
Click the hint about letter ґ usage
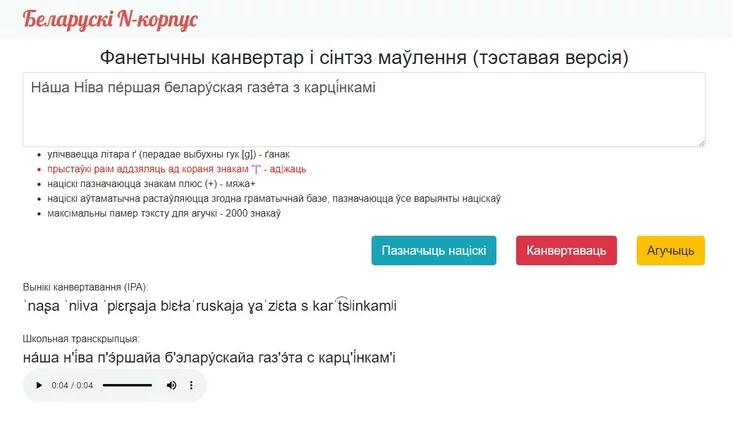[x=169, y=154]
